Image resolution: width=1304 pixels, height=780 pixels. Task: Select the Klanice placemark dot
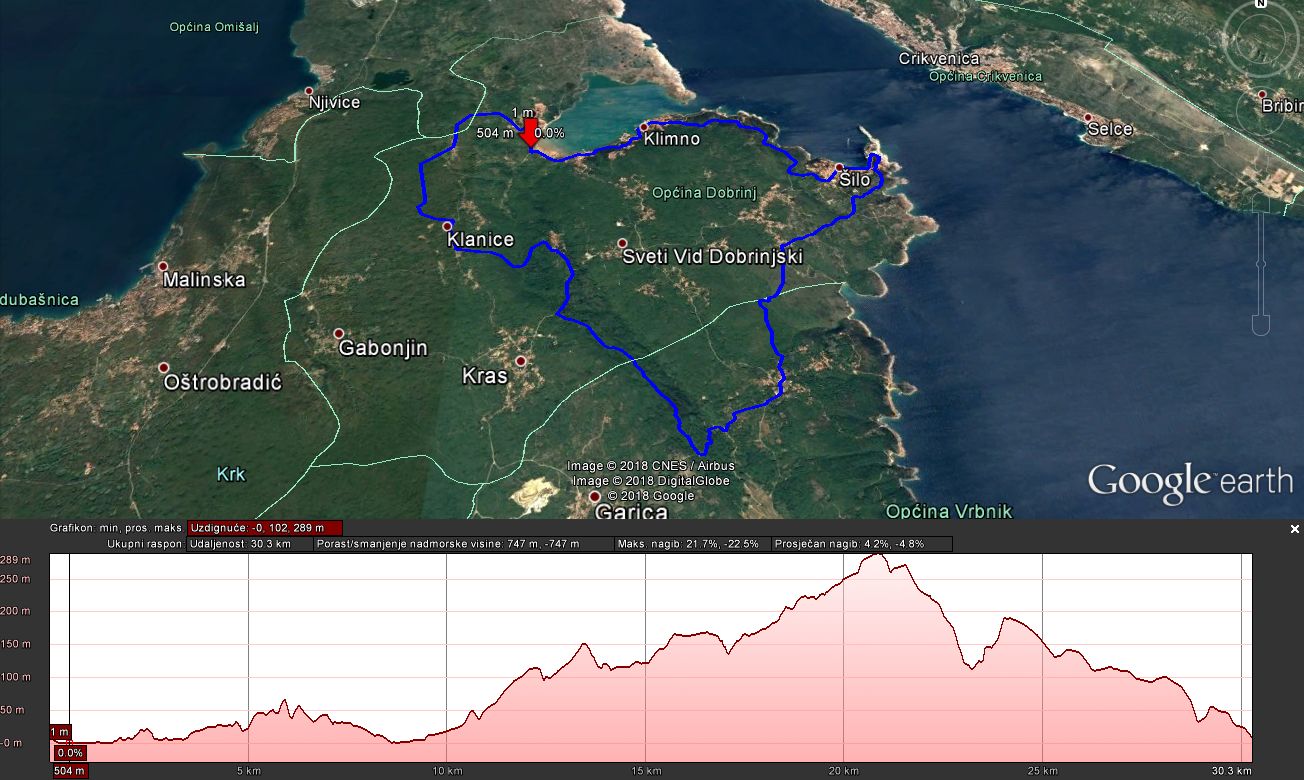447,227
